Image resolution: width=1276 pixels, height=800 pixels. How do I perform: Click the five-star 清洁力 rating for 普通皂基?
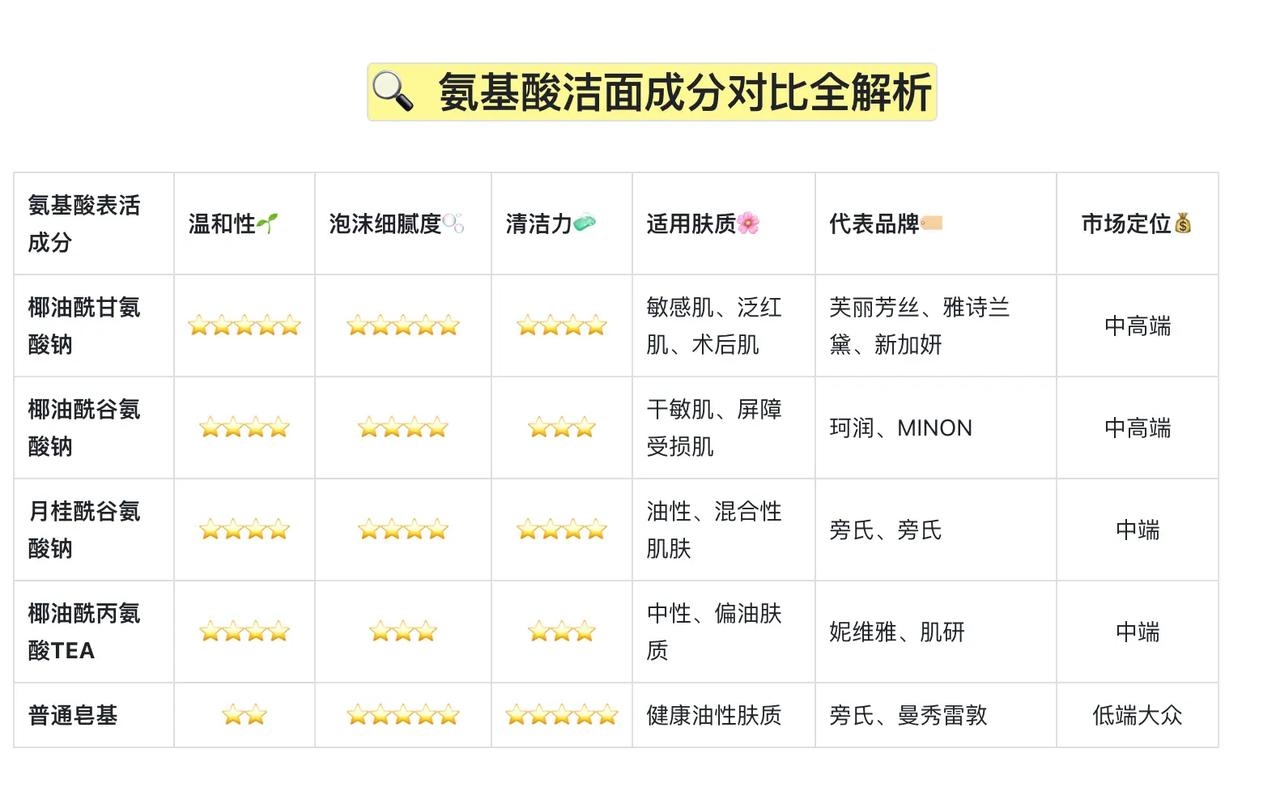pos(562,715)
